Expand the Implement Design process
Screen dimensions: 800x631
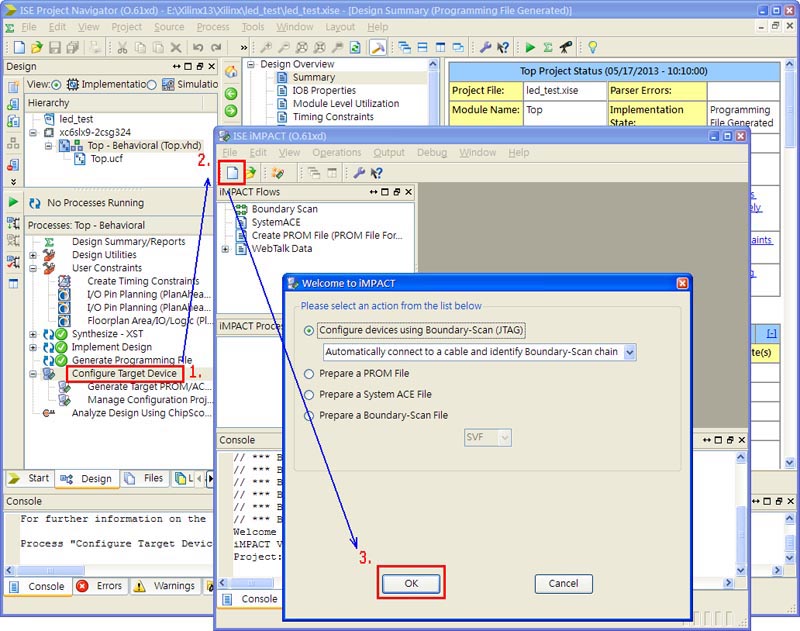click(x=33, y=348)
